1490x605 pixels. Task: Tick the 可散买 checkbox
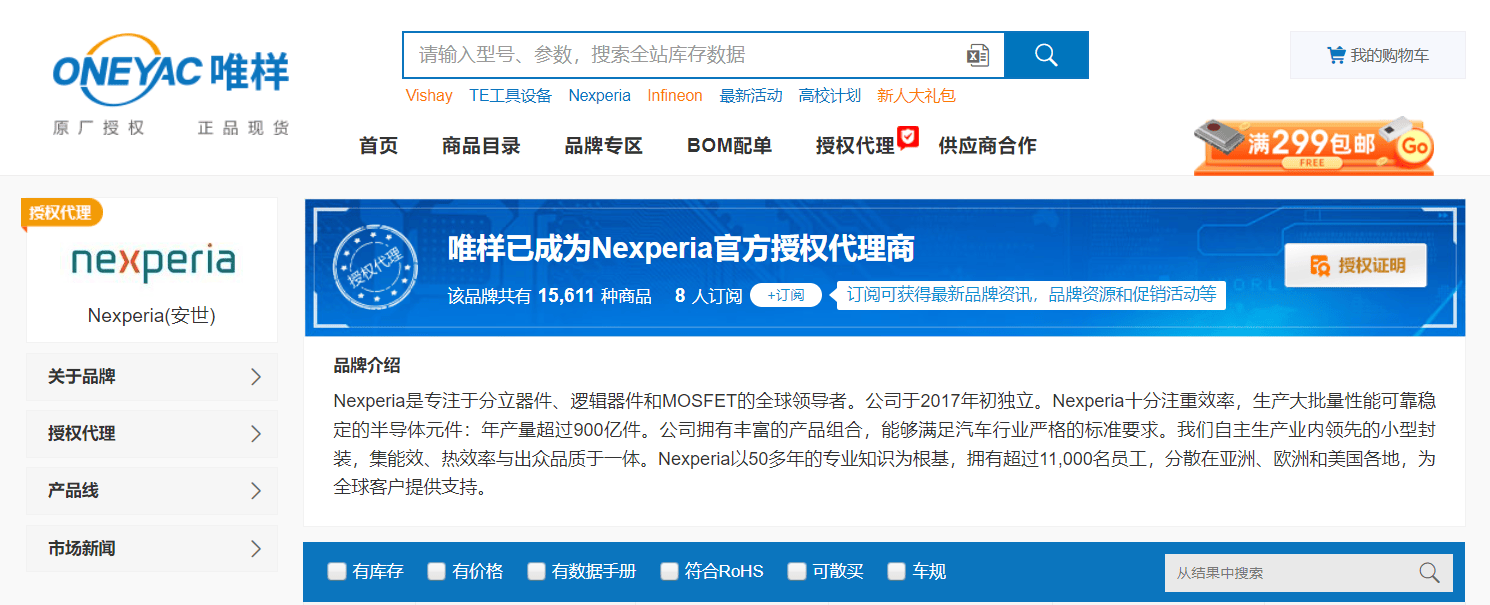[796, 572]
